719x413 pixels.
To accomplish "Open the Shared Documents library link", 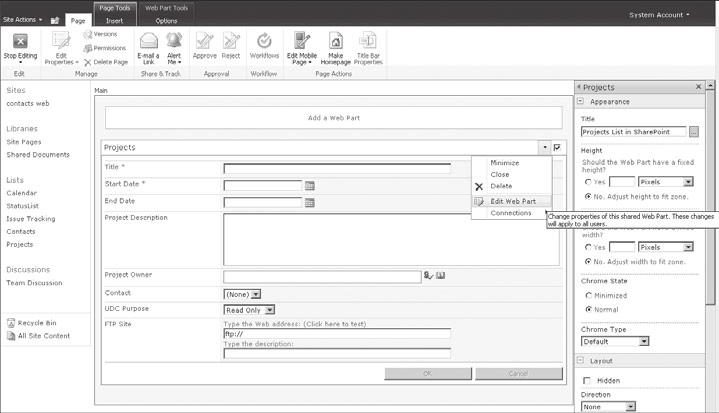I will pyautogui.click(x=38, y=154).
